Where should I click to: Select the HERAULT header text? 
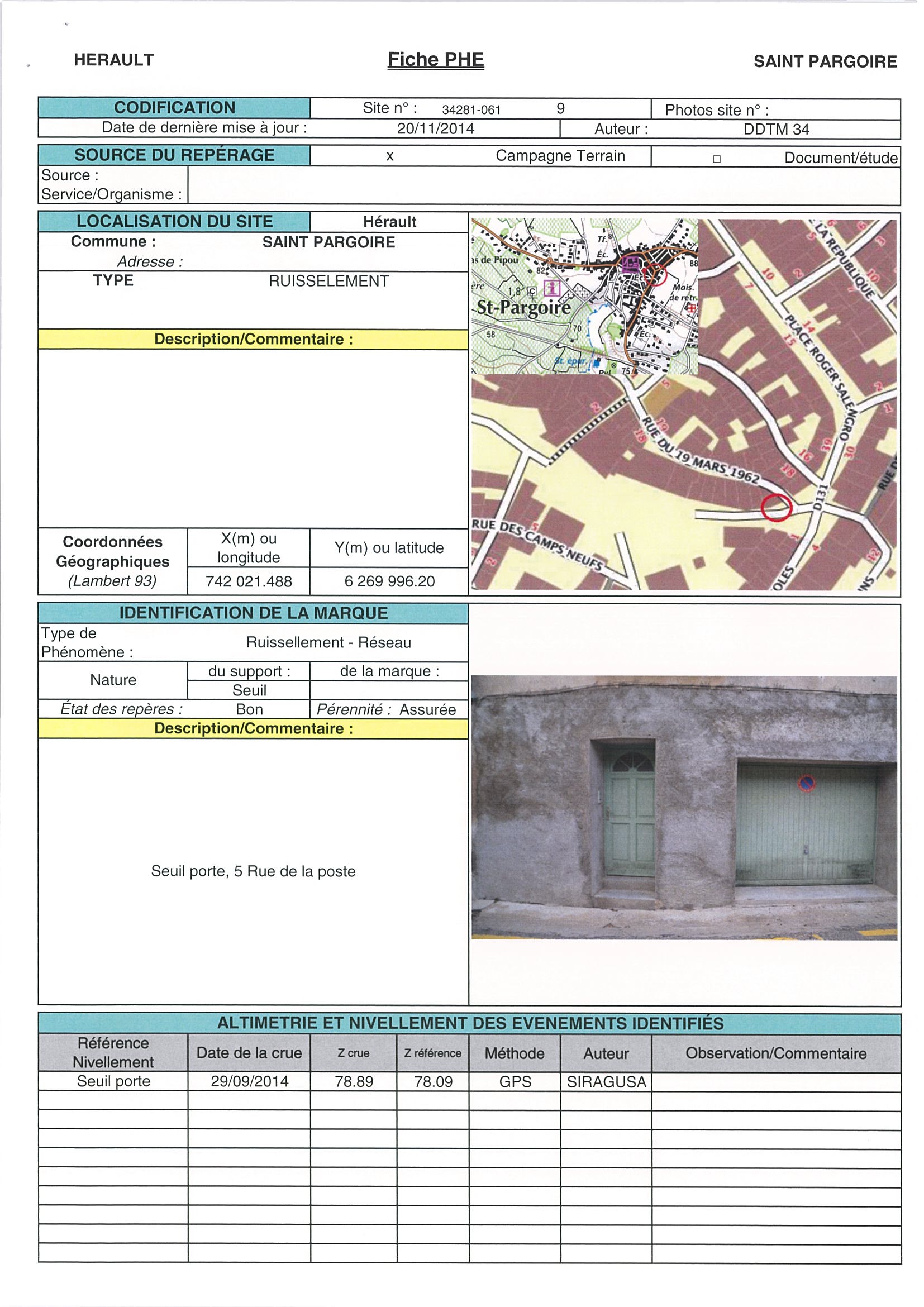click(x=114, y=60)
